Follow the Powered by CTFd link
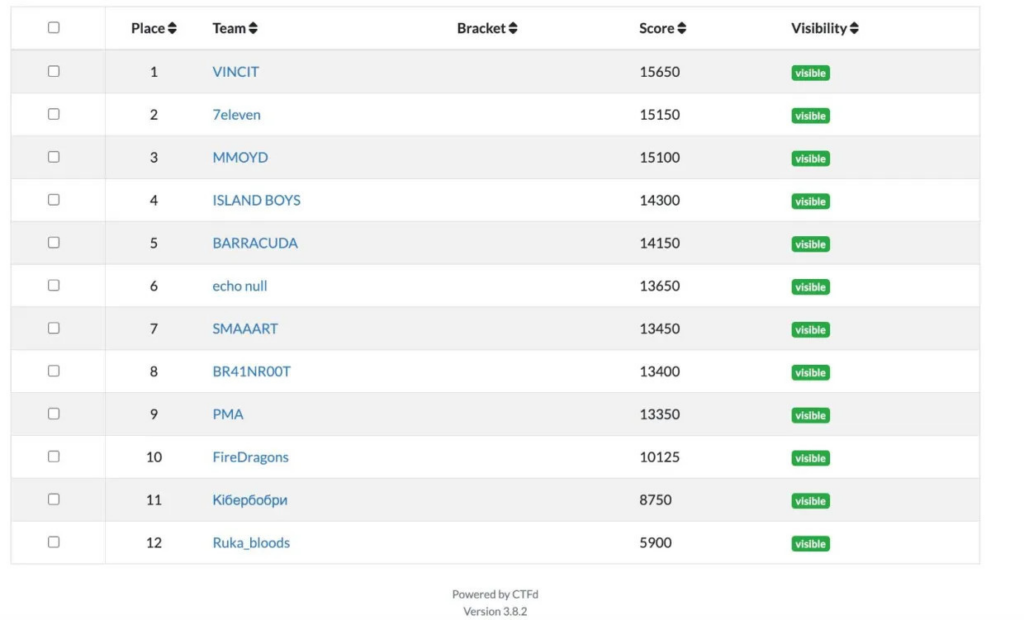Viewport: 1024px width, 620px height. pos(495,595)
